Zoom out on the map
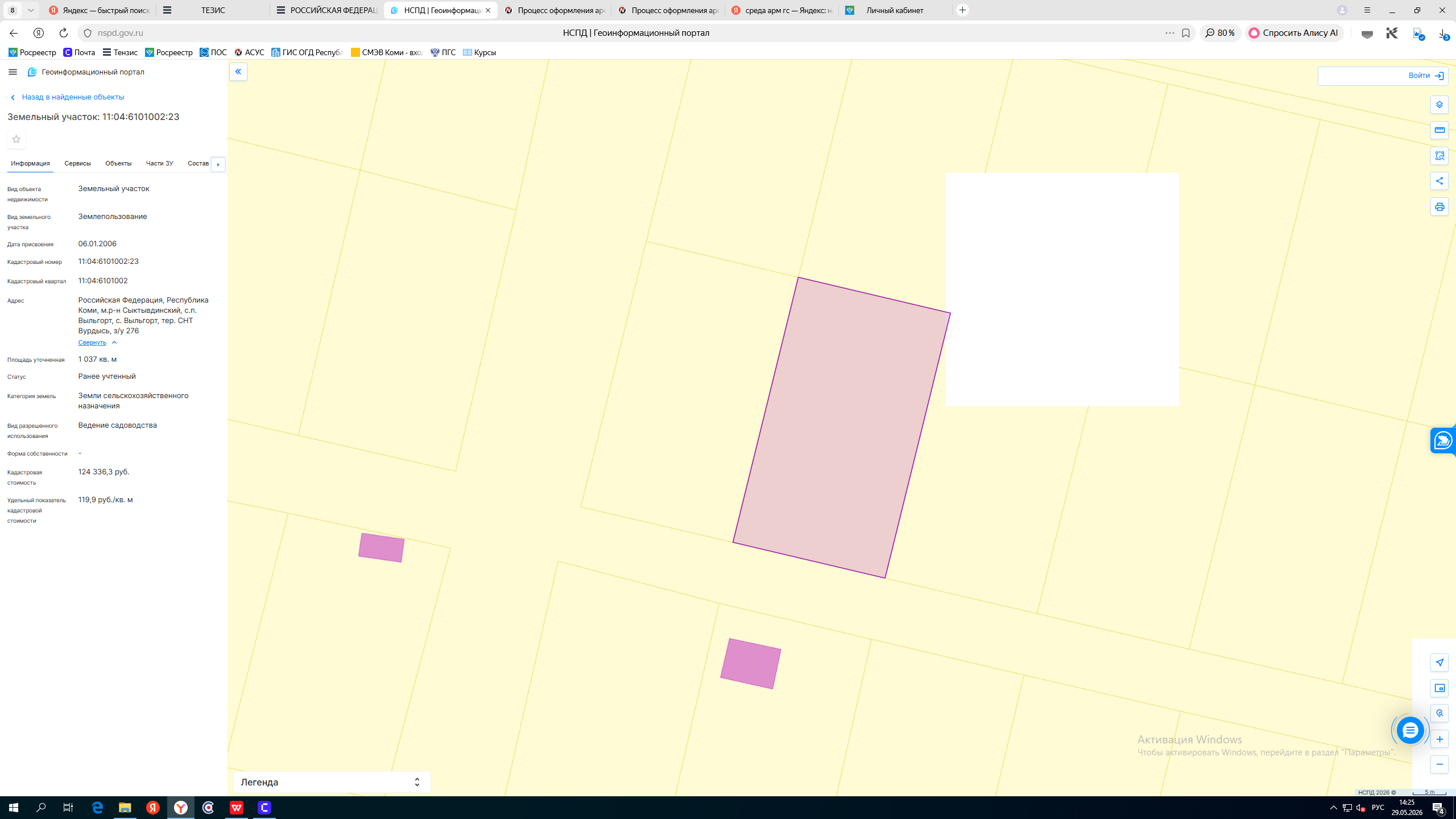The image size is (1456, 819). 1440,764
